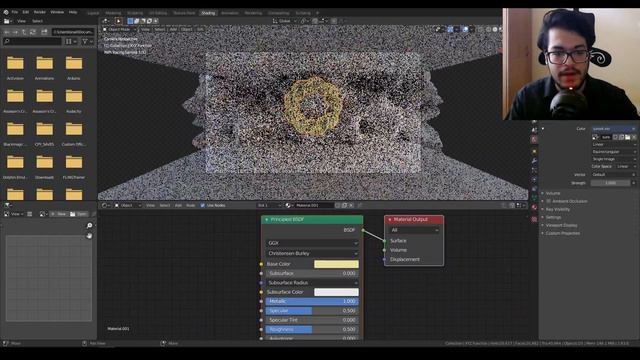Choose the first blue select-mode icon
Image resolution: width=640 pixels, height=360 pixels.
pos(130,21)
